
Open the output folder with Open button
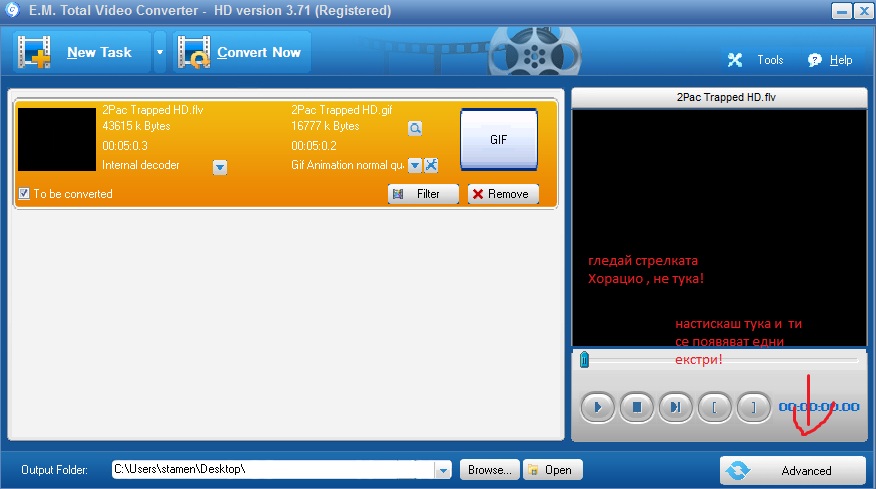click(x=553, y=470)
